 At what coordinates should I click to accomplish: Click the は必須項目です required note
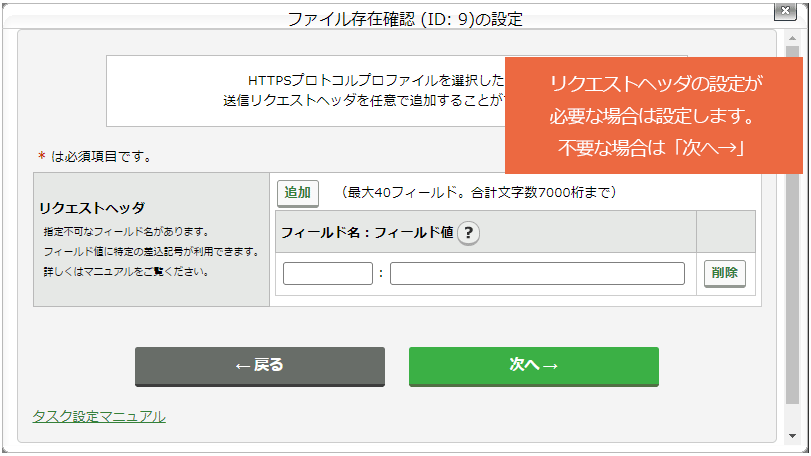click(x=95, y=157)
